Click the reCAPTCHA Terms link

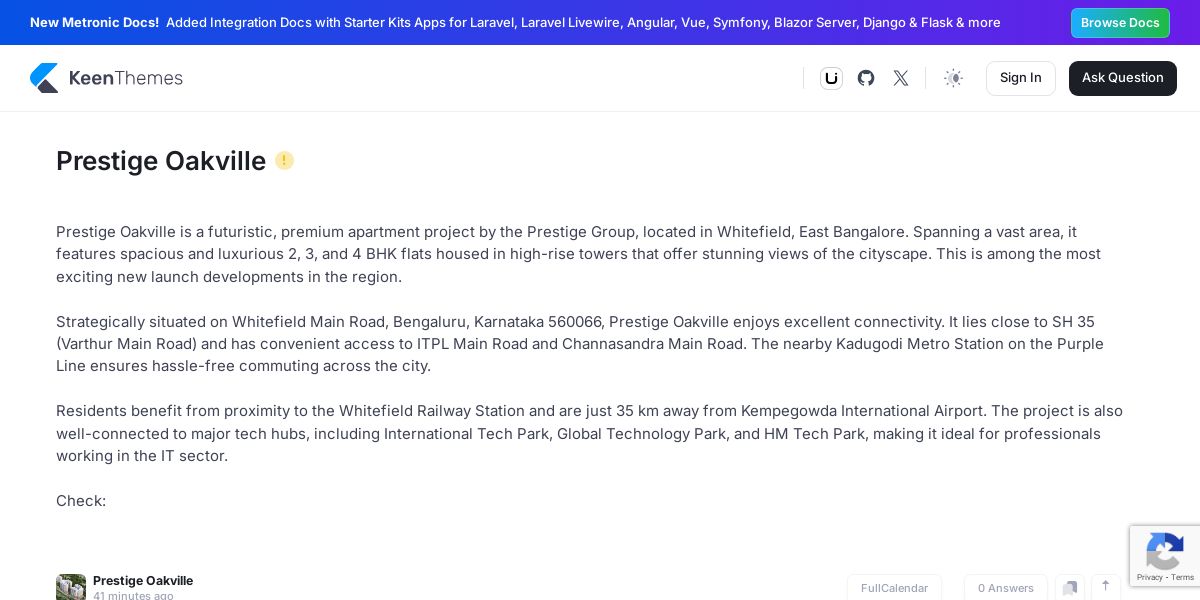tap(1183, 577)
